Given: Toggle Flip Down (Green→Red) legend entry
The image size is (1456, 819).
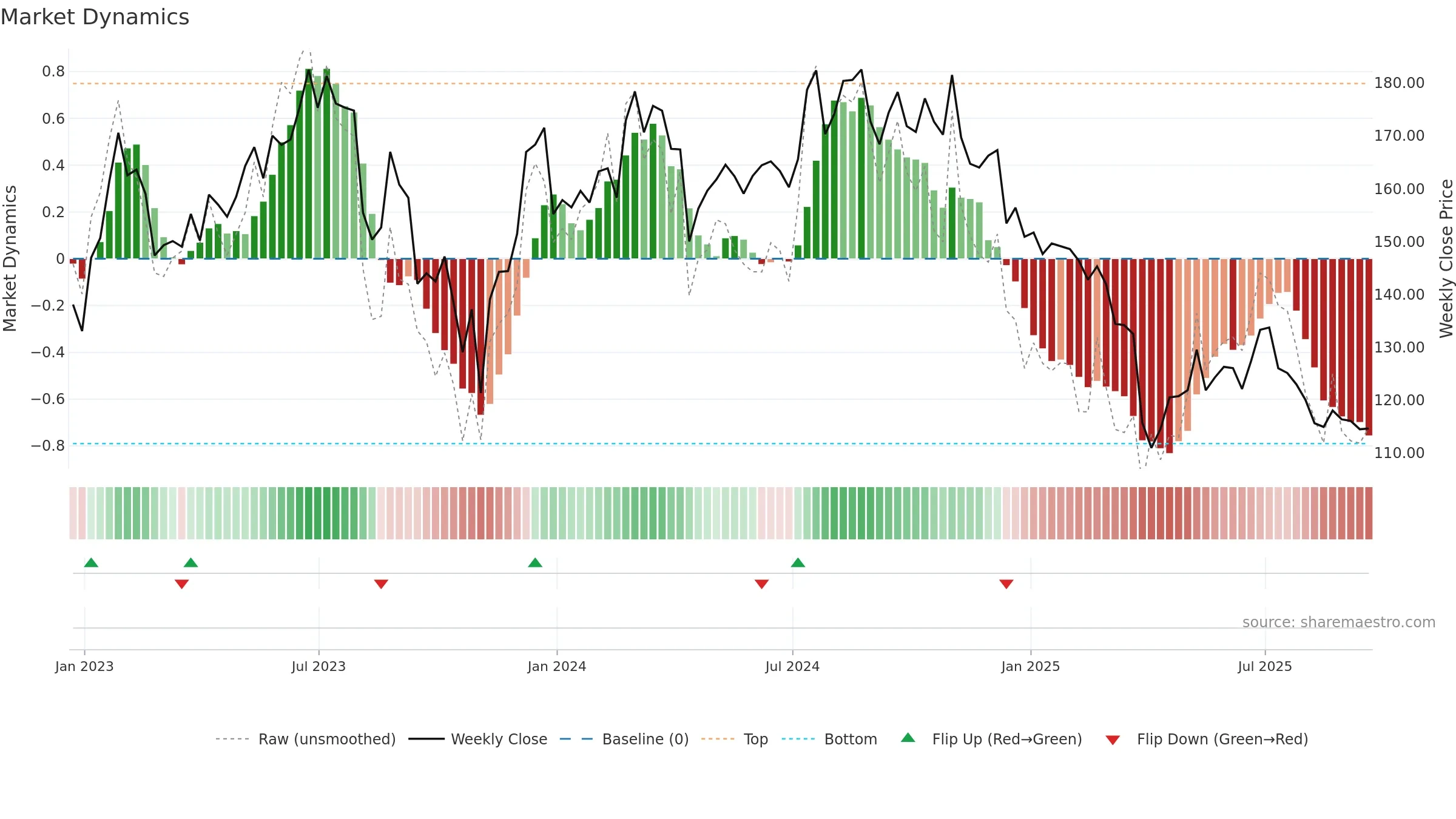Looking at the screenshot, I should [x=1206, y=739].
